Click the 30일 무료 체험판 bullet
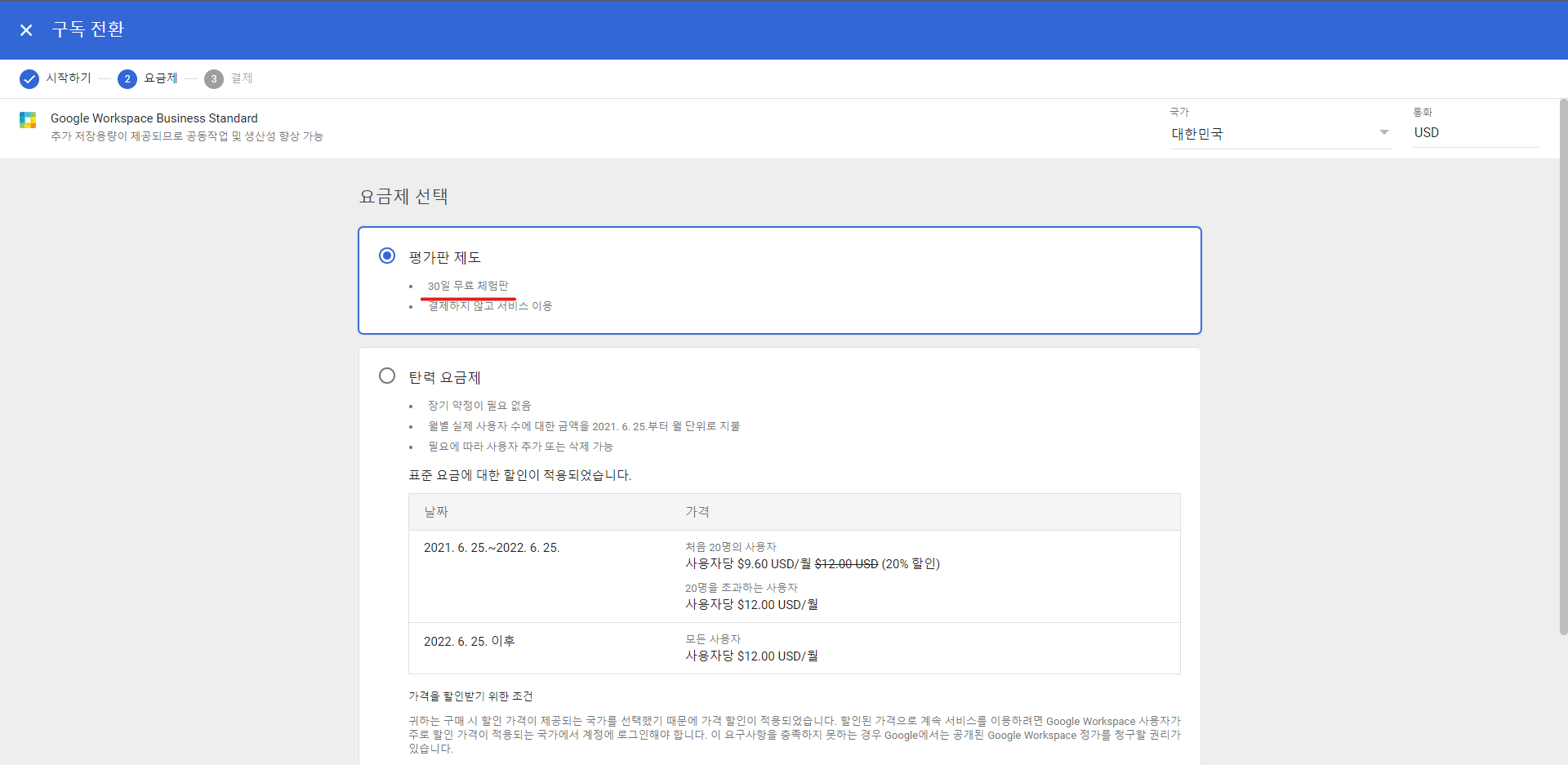The image size is (1568, 765). (x=468, y=286)
